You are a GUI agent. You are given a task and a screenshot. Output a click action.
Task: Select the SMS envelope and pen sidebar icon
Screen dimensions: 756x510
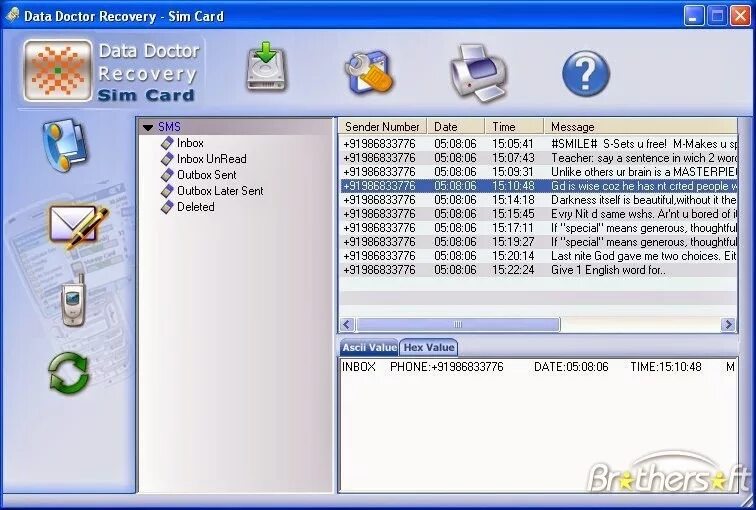(78, 226)
